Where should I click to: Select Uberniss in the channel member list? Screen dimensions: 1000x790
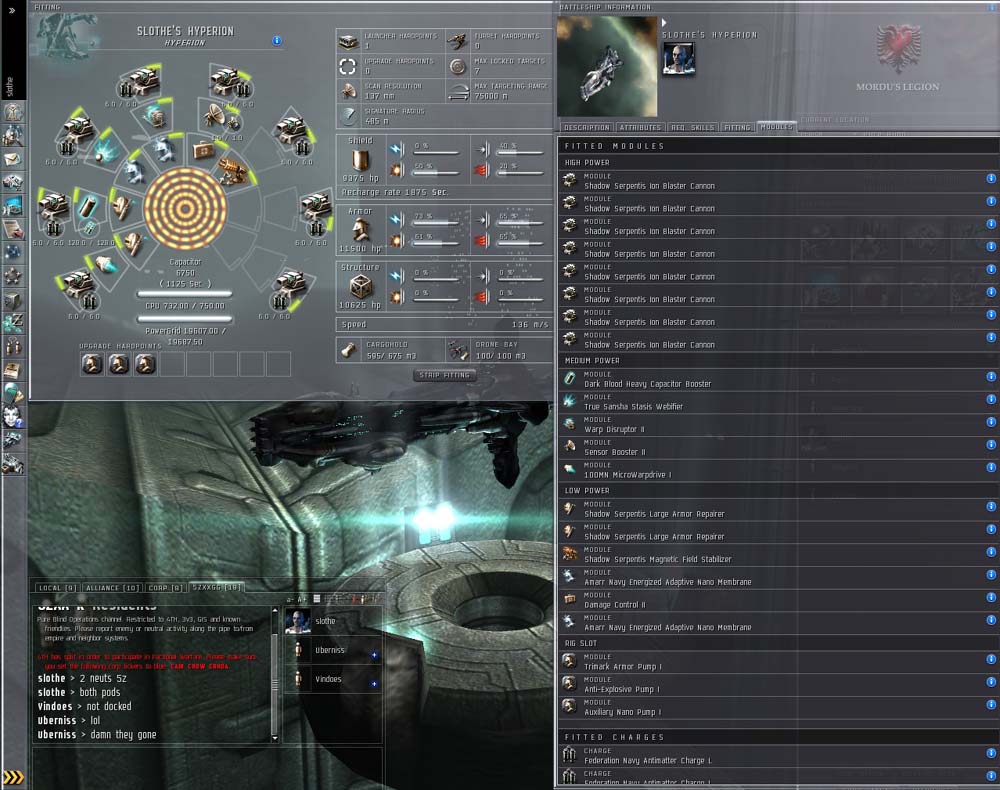pos(332,650)
